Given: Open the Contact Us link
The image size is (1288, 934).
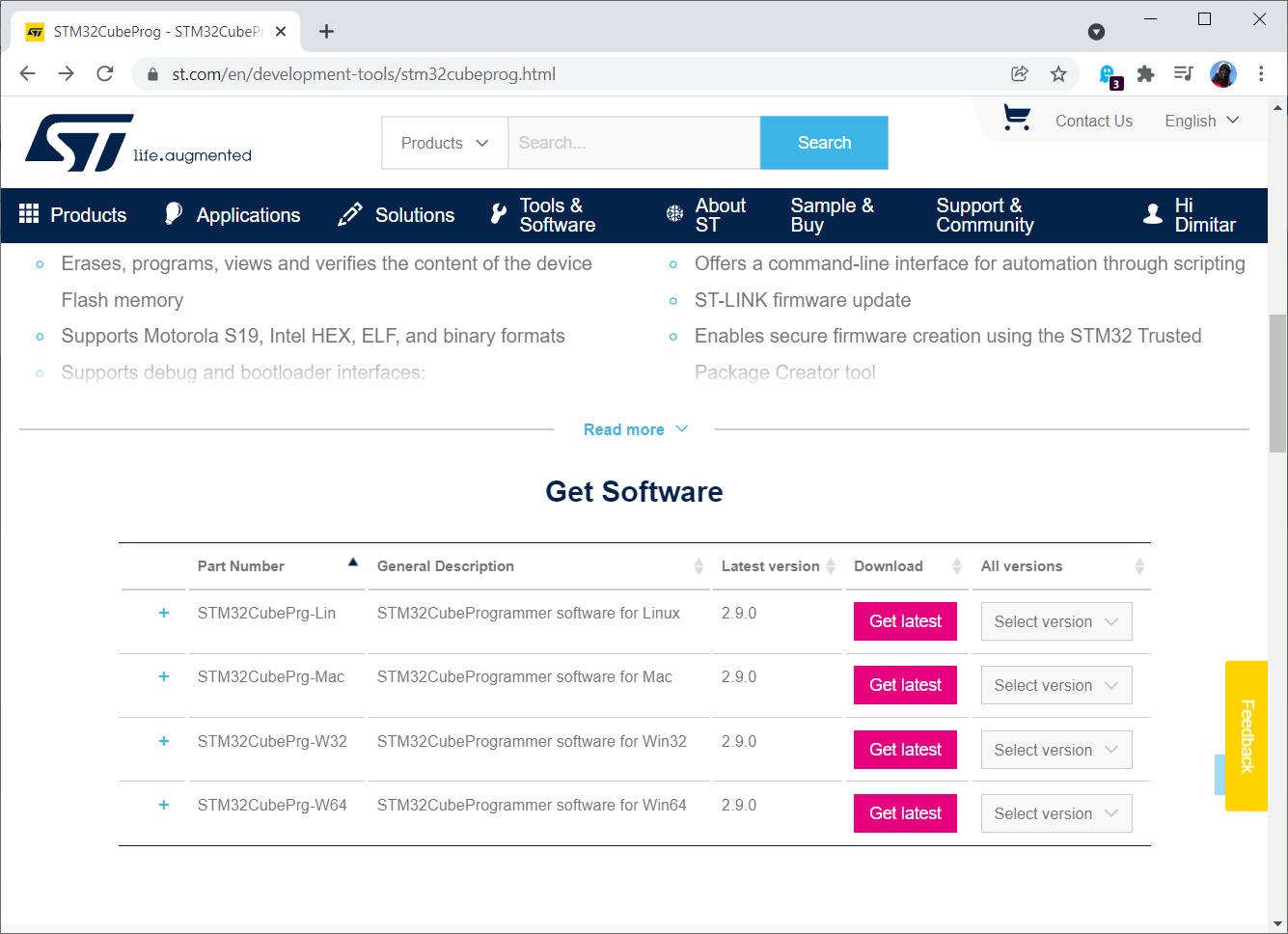Looking at the screenshot, I should point(1094,121).
